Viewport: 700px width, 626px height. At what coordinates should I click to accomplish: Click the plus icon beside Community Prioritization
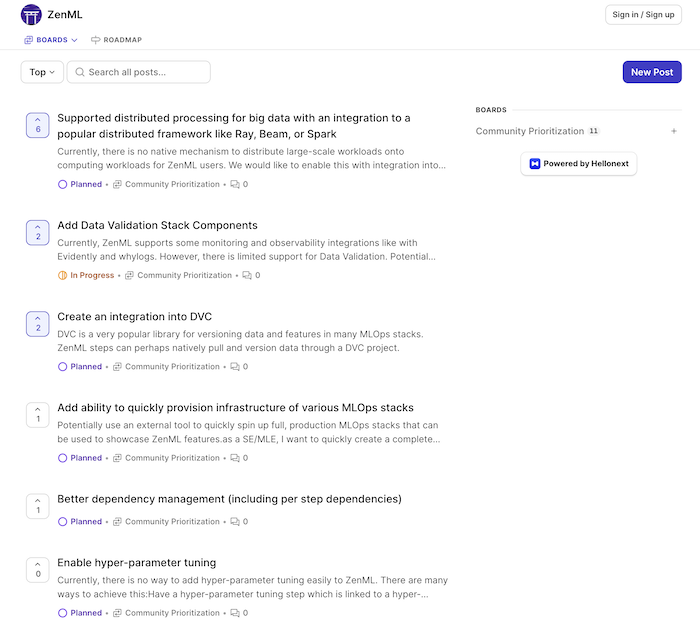coord(674,131)
